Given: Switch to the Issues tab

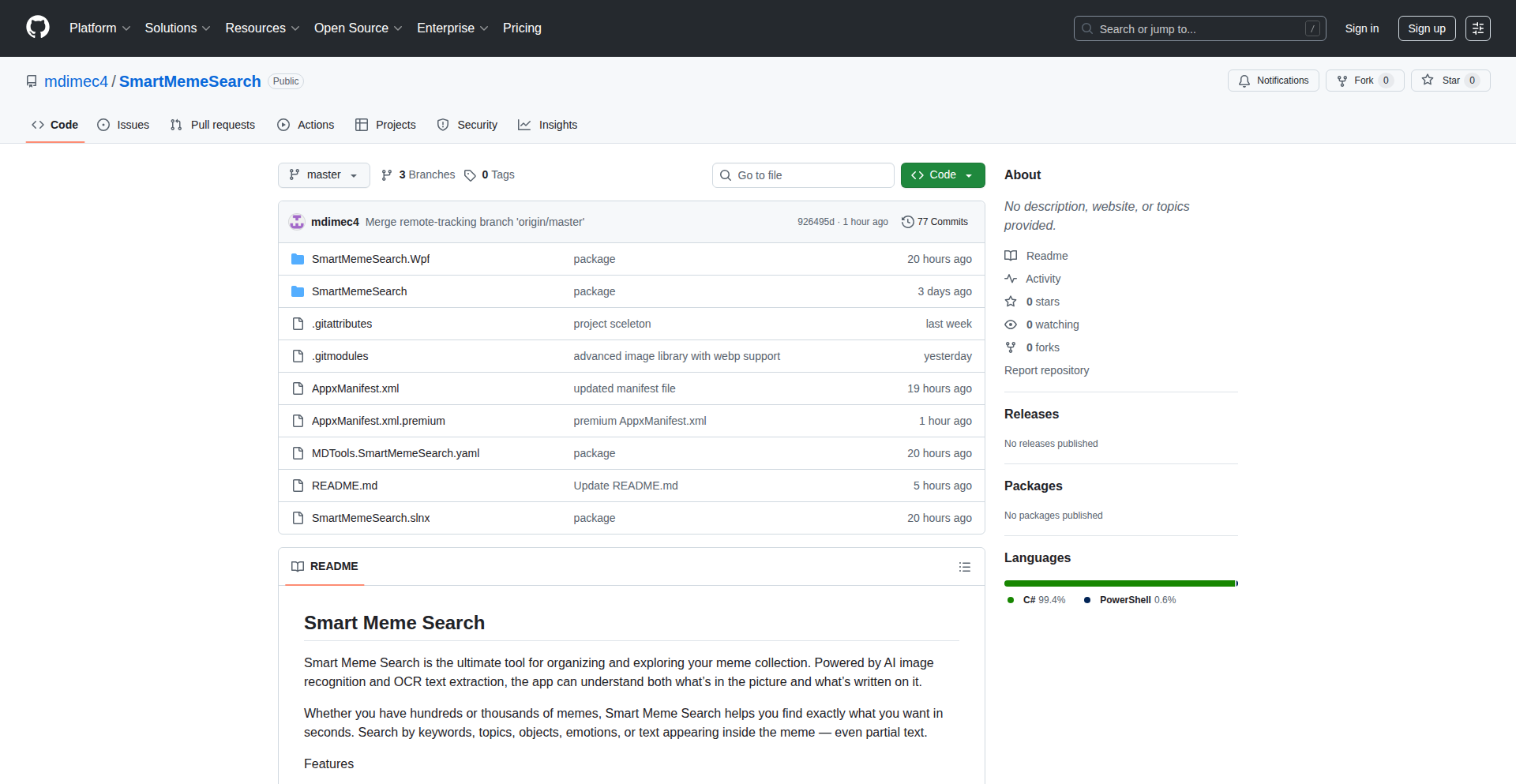Looking at the screenshot, I should coord(123,125).
